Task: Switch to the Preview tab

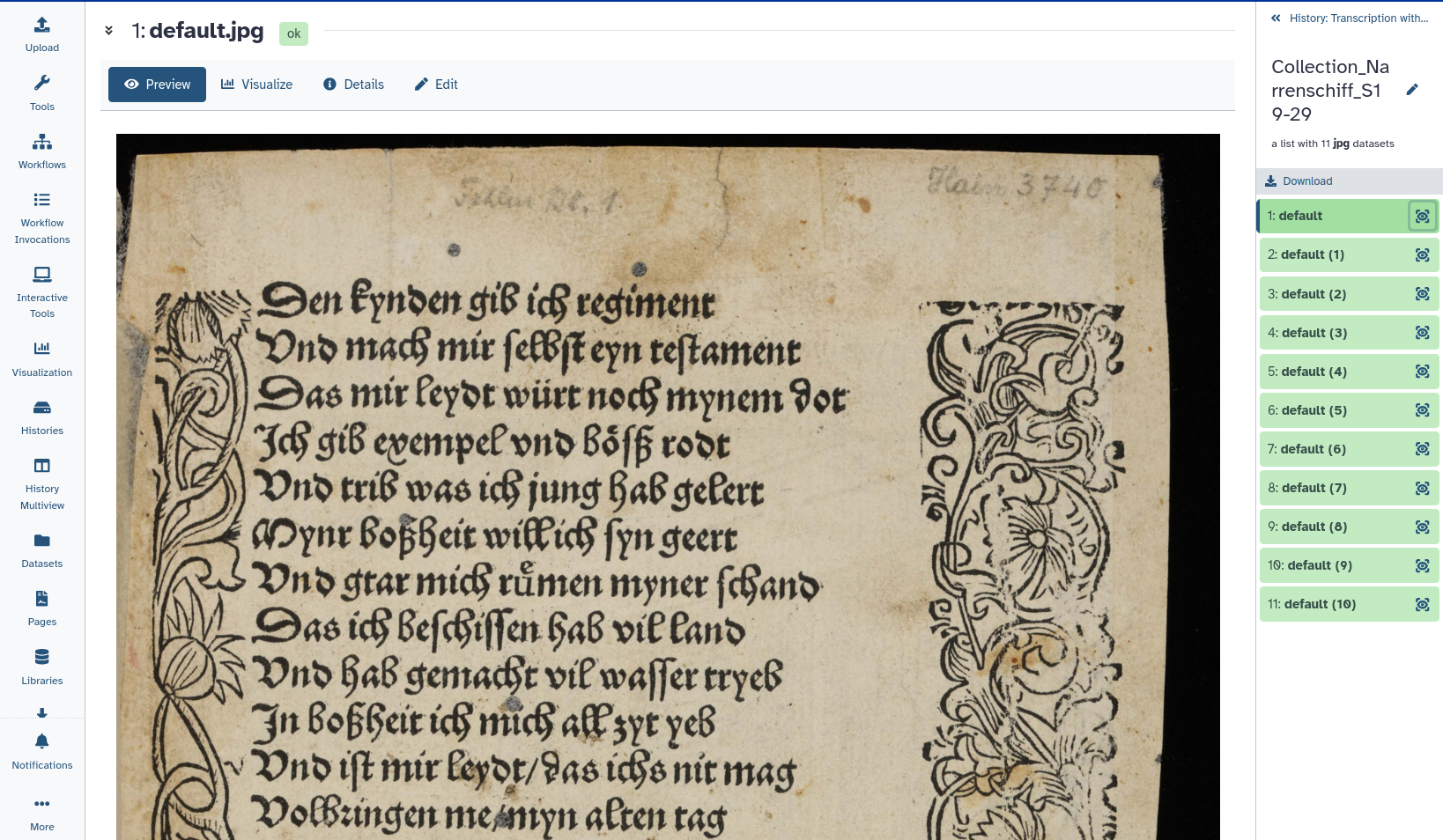Action: coord(157,85)
